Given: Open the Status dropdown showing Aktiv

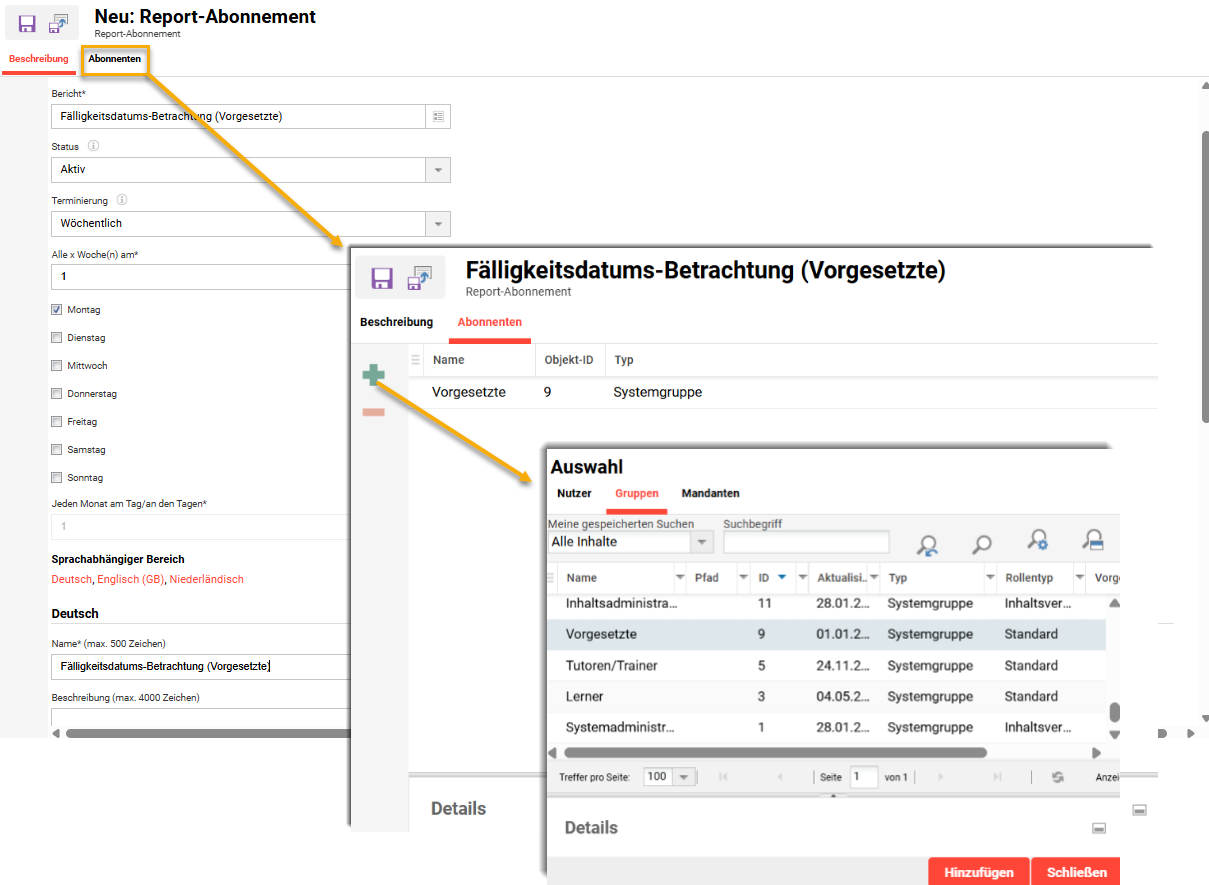Looking at the screenshot, I should (x=438, y=170).
